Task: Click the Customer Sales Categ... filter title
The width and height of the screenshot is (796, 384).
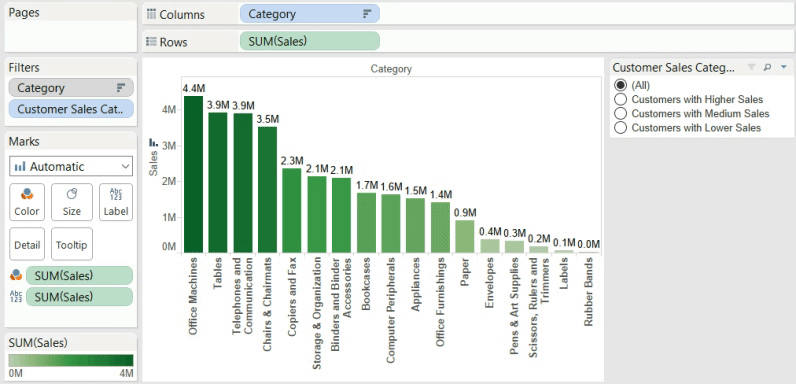Action: click(x=673, y=68)
